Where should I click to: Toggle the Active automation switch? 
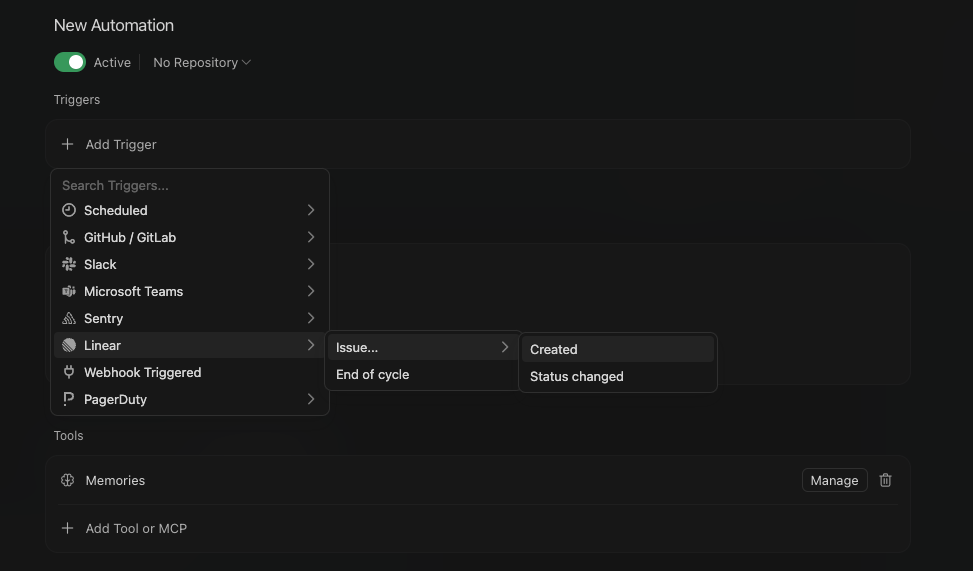(x=70, y=62)
